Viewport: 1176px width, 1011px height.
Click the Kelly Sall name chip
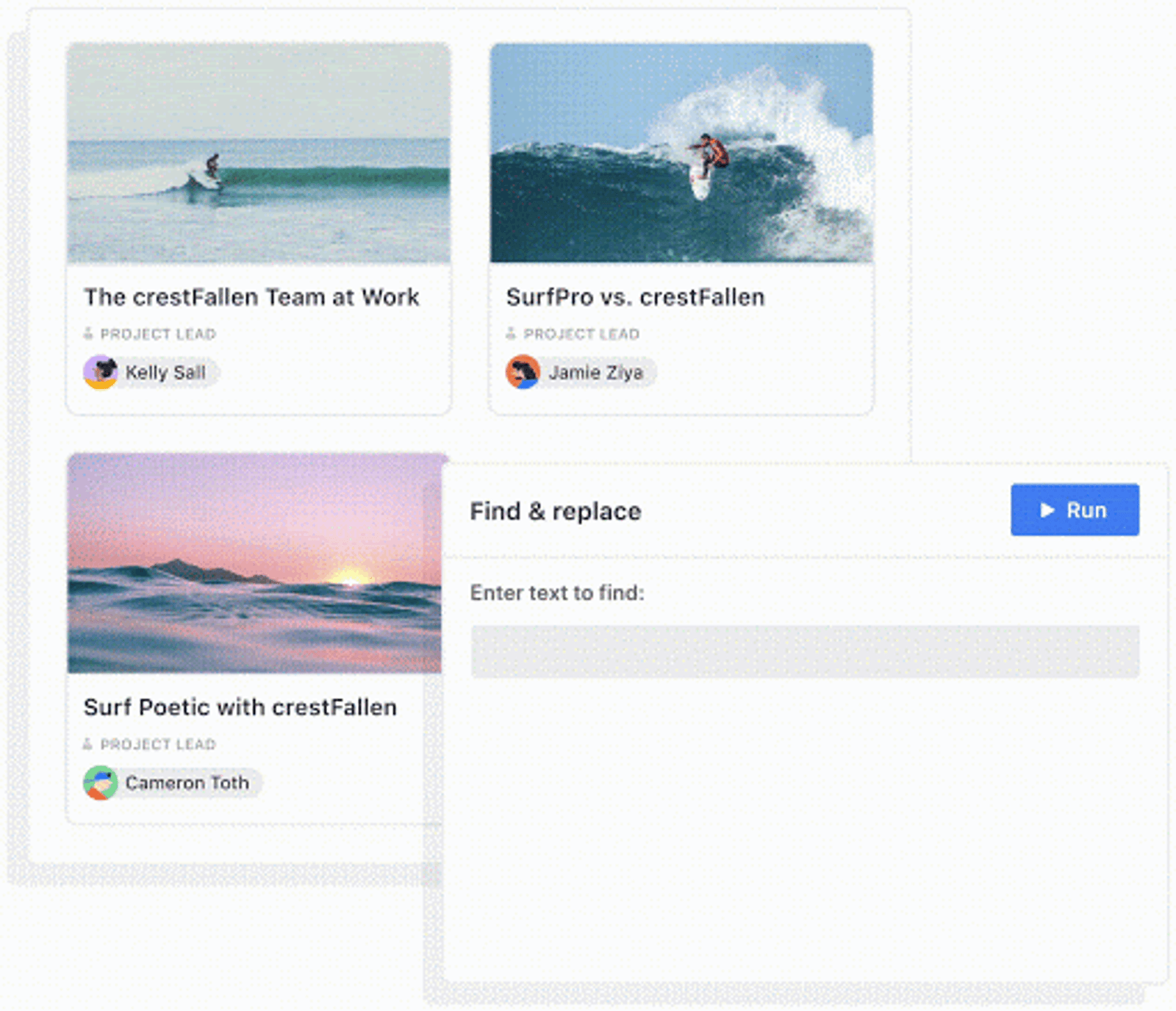(151, 372)
